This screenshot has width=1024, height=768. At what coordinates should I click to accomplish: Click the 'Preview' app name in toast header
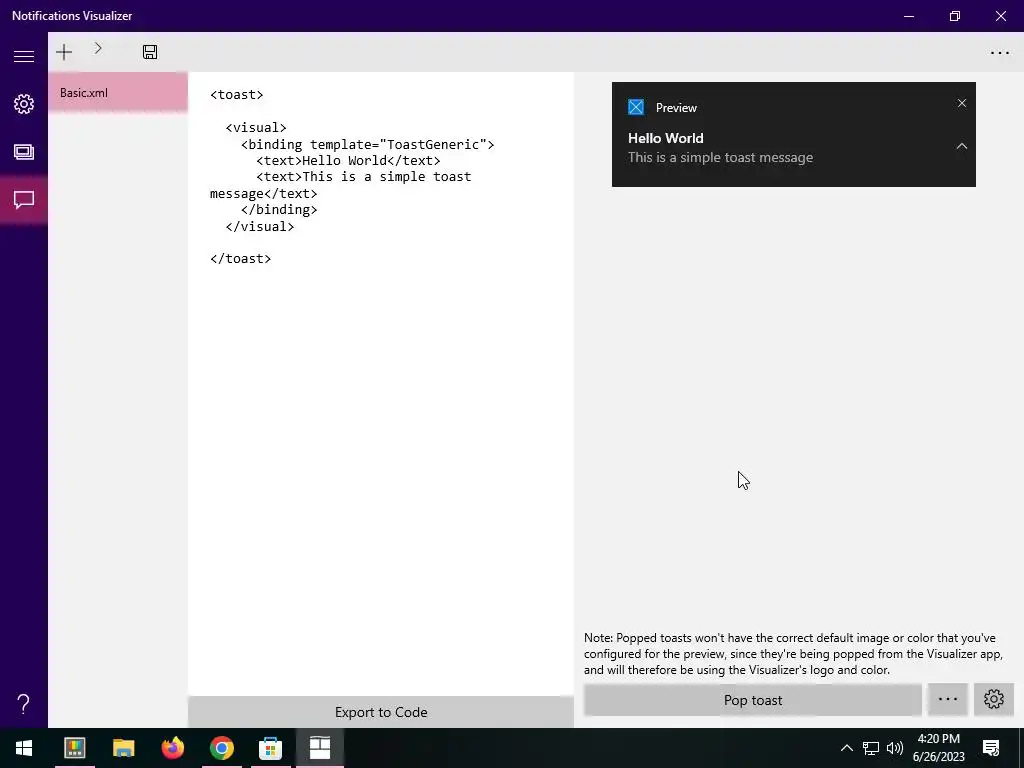(676, 108)
